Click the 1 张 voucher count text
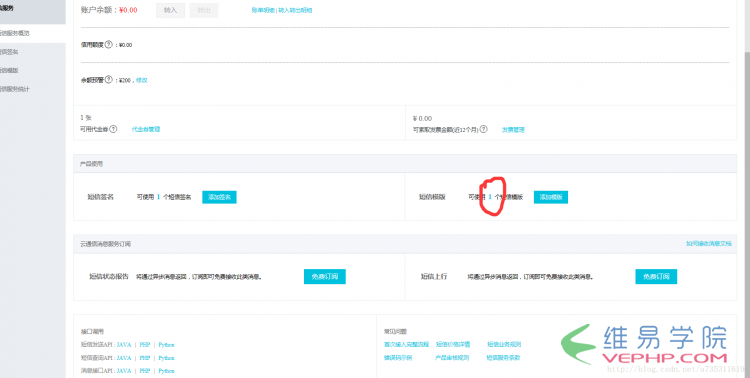The image size is (750, 378). [86, 118]
